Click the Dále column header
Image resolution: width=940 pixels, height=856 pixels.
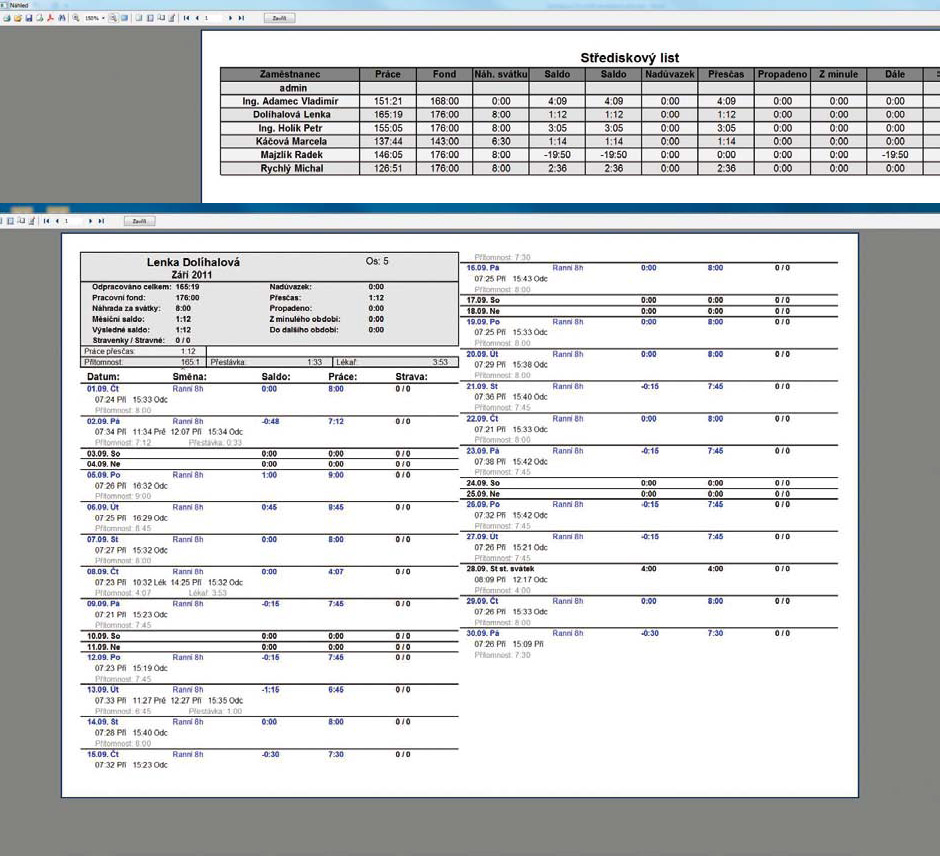pyautogui.click(x=895, y=74)
